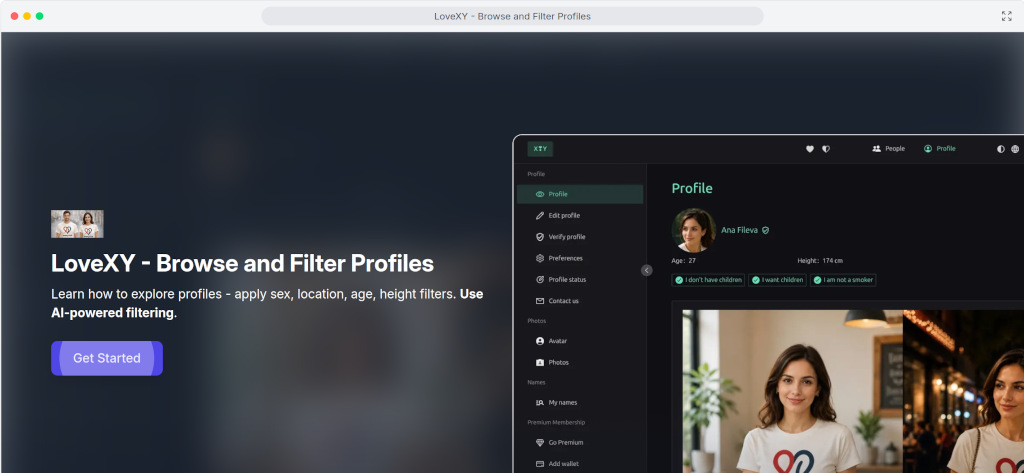Open language selector globe icon
1024x473 pixels.
[1015, 149]
